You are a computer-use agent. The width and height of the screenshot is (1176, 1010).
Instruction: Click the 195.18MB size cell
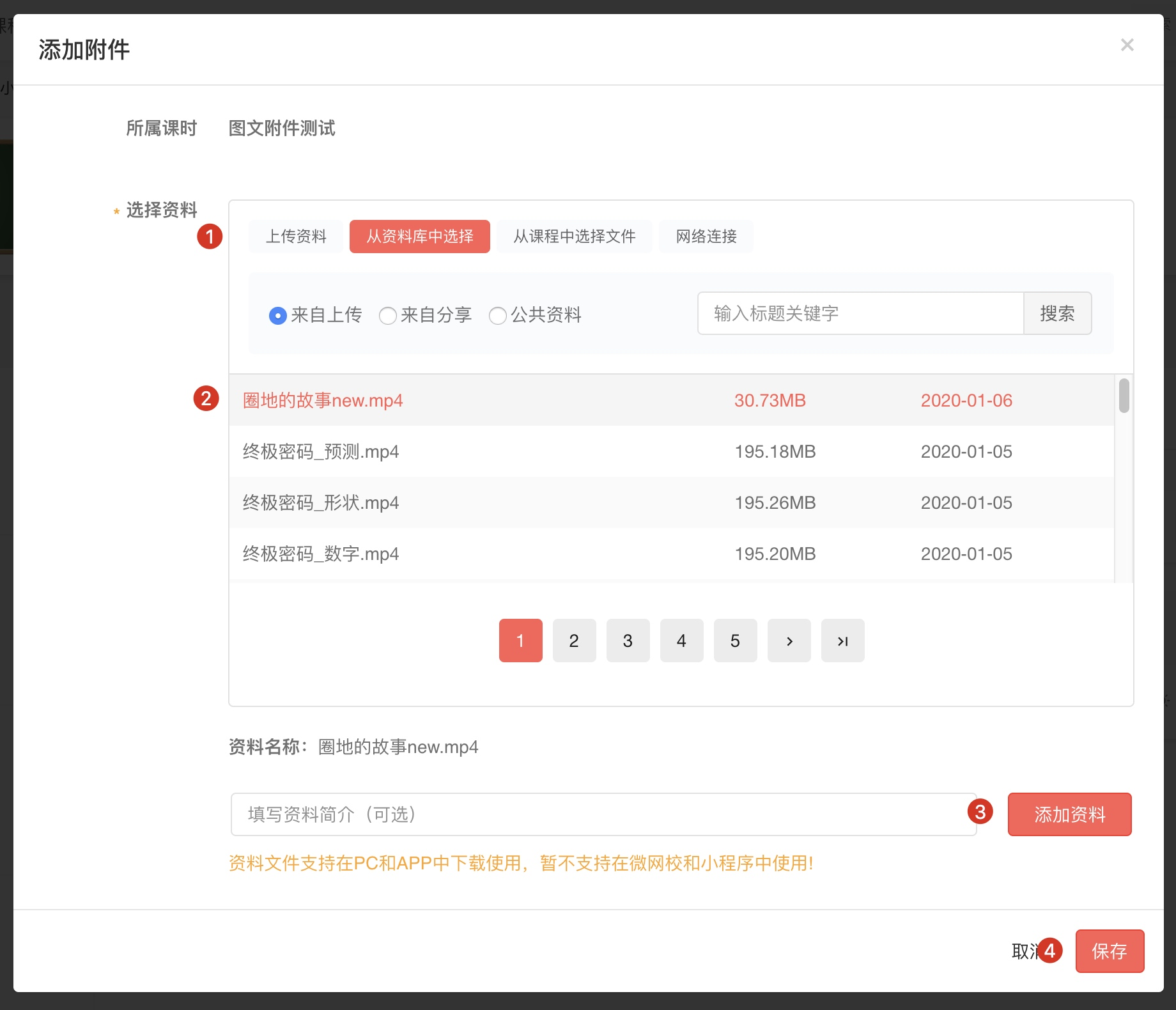(x=775, y=451)
